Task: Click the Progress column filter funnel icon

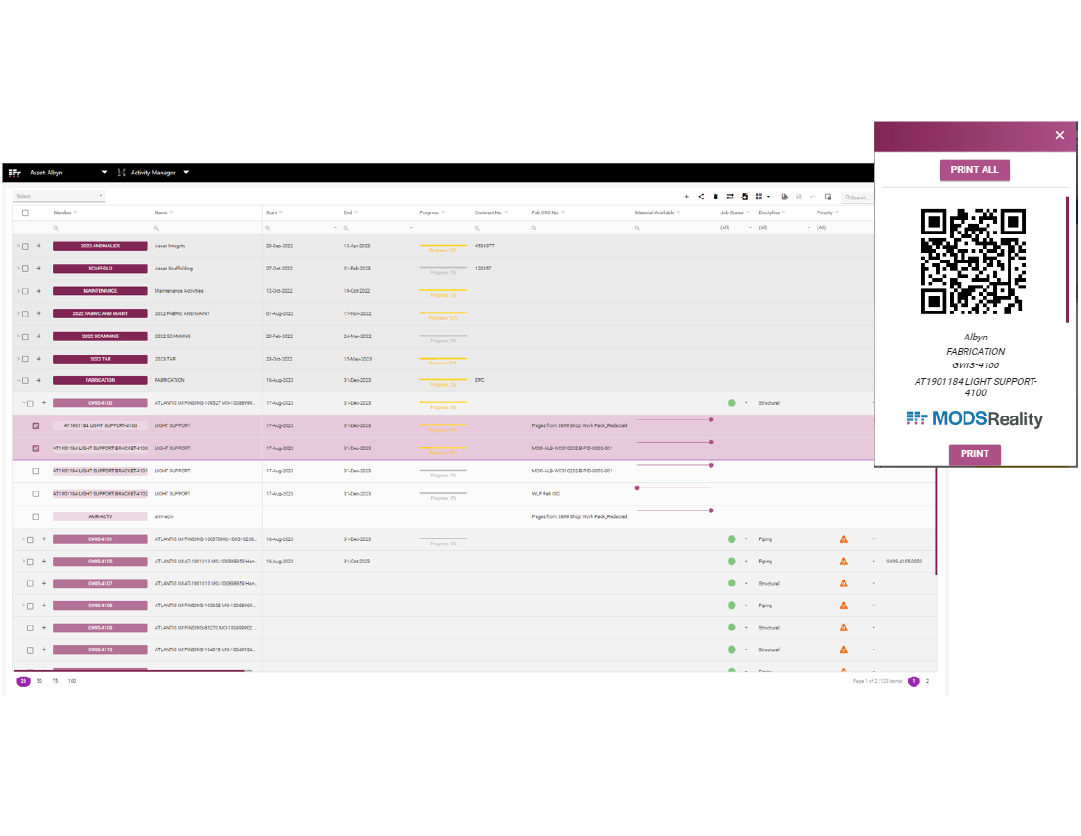Action: 443,213
